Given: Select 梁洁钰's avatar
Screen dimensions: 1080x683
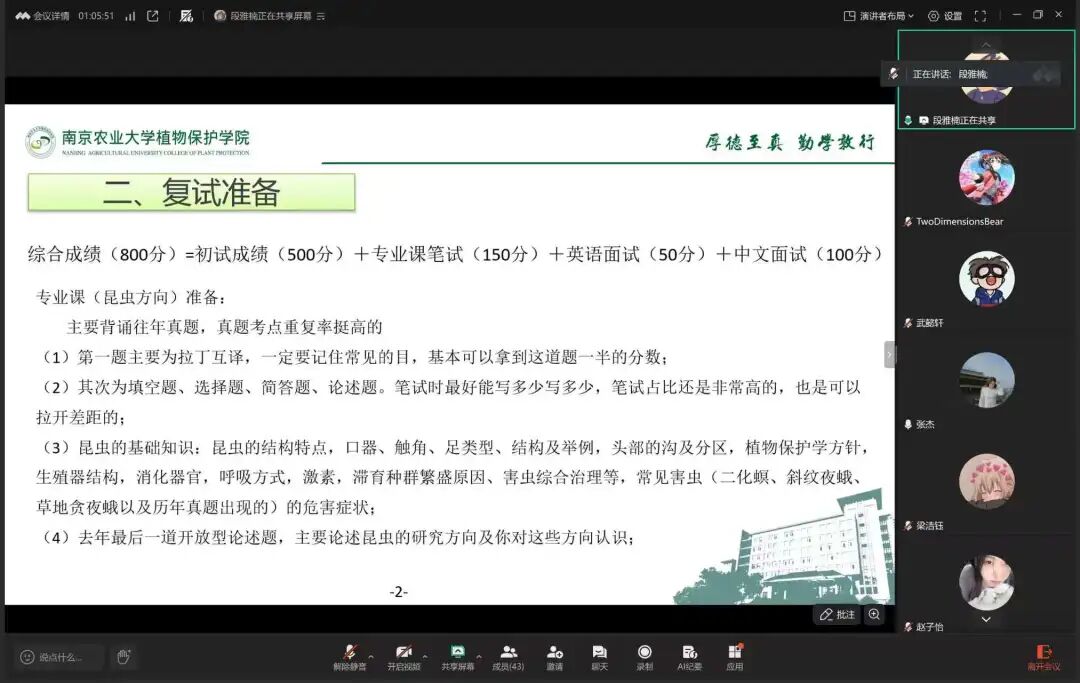Looking at the screenshot, I should (986, 481).
